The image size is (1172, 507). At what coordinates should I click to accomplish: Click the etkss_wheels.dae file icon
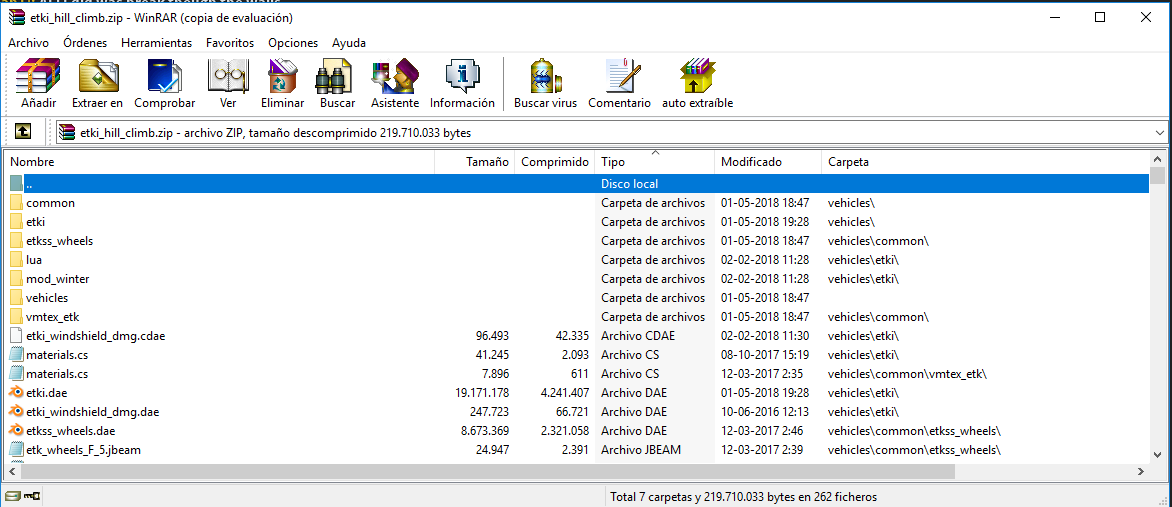(17, 431)
